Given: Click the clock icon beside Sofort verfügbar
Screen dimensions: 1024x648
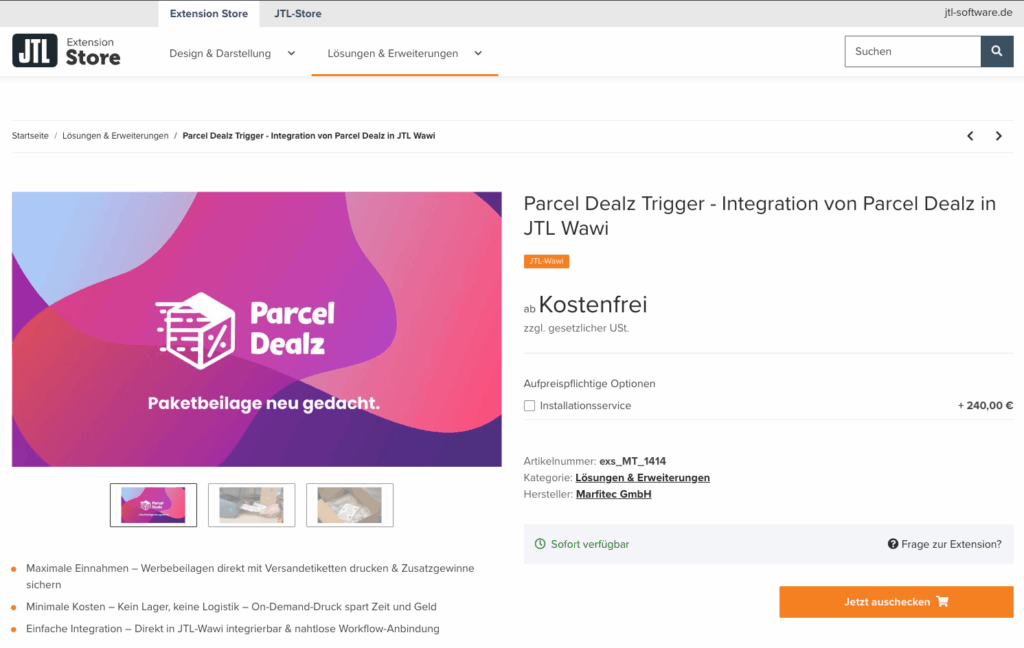Looking at the screenshot, I should click(540, 544).
